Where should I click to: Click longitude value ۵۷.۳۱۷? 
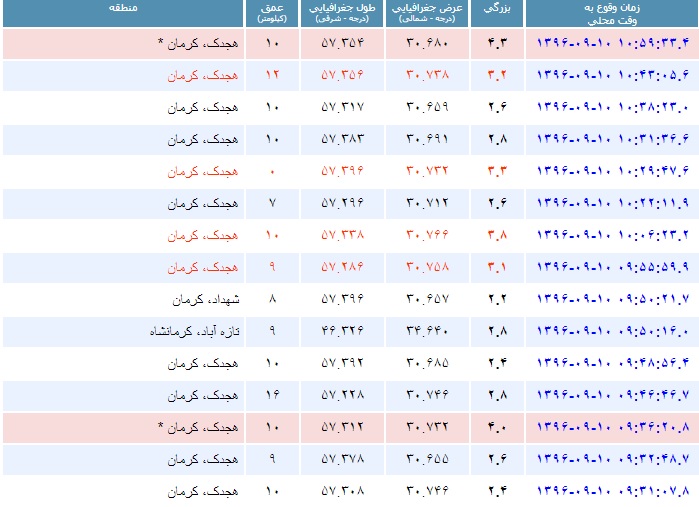(342, 107)
